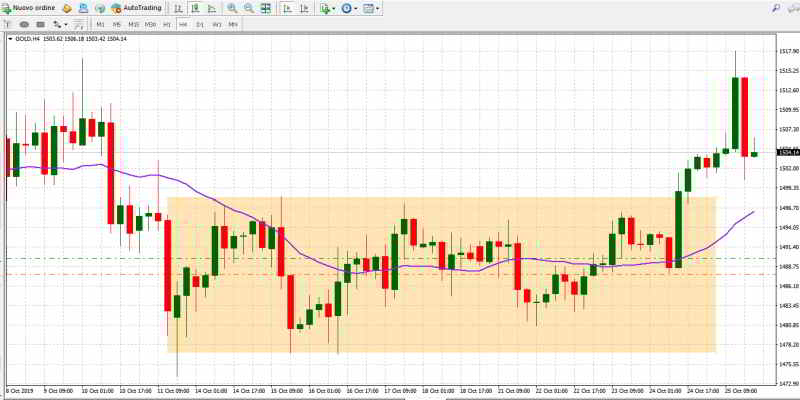Select the D1 timeframe
The image size is (800, 400).
[200, 23]
